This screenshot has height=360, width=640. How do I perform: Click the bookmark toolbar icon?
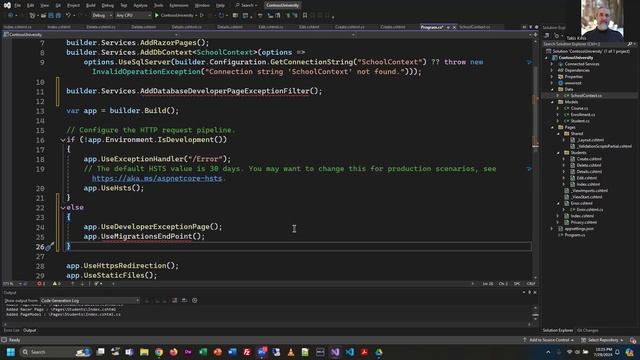(305, 16)
